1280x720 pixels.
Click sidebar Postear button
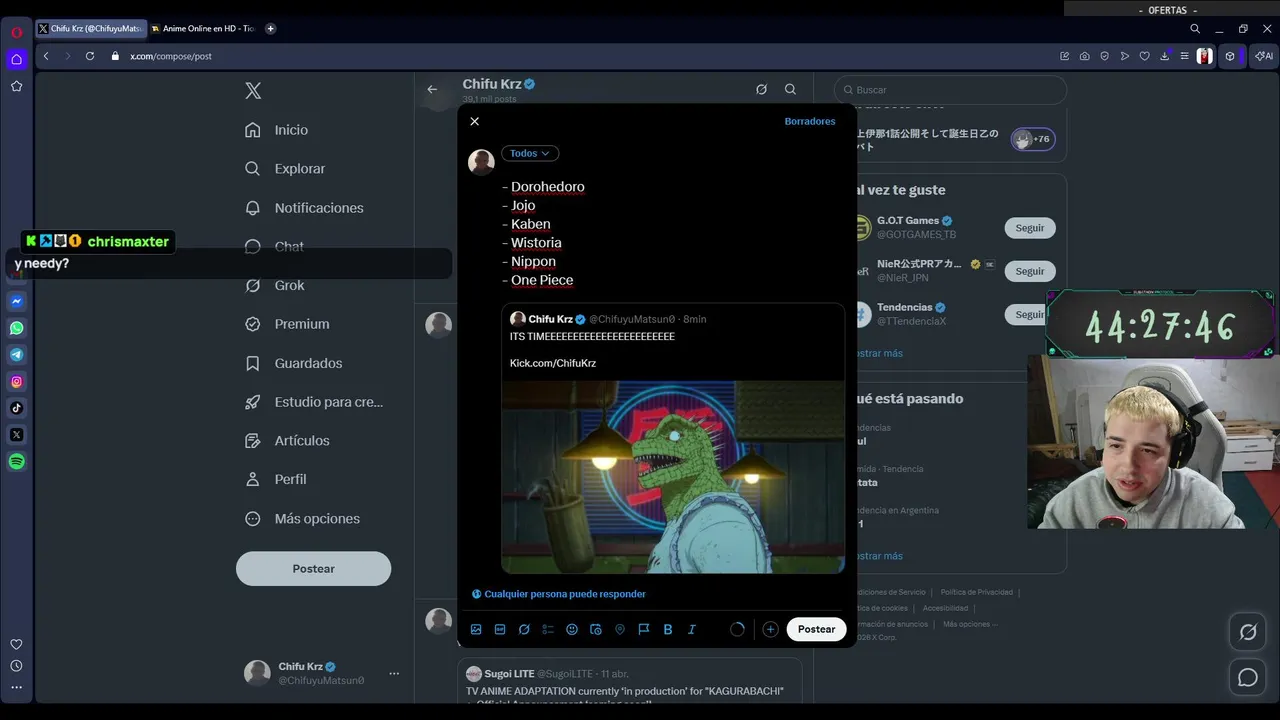pos(313,568)
